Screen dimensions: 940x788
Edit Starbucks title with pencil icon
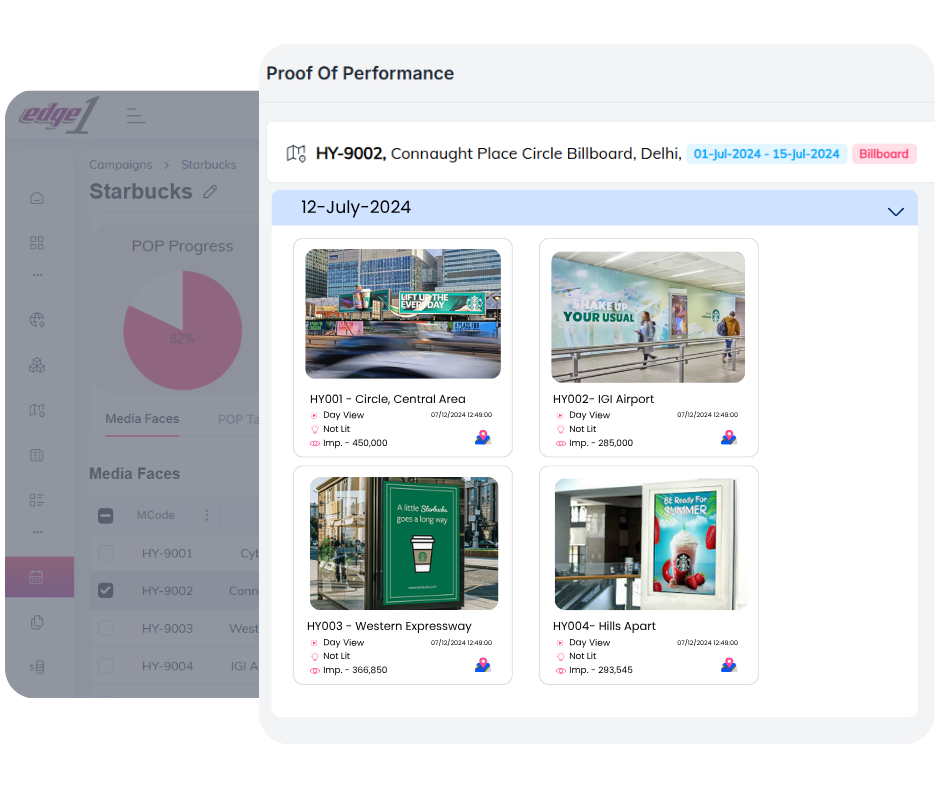point(210,192)
